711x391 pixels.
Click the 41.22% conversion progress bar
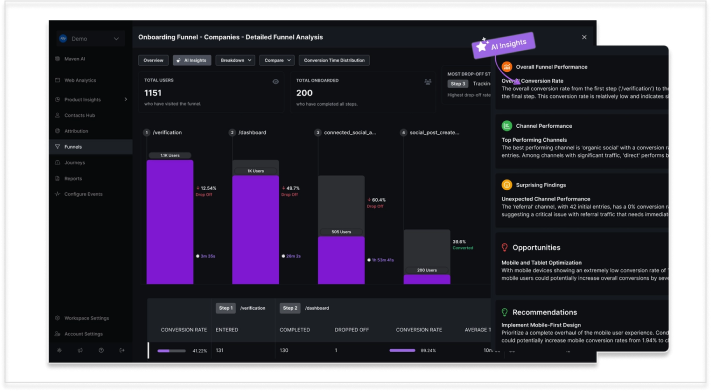click(171, 351)
